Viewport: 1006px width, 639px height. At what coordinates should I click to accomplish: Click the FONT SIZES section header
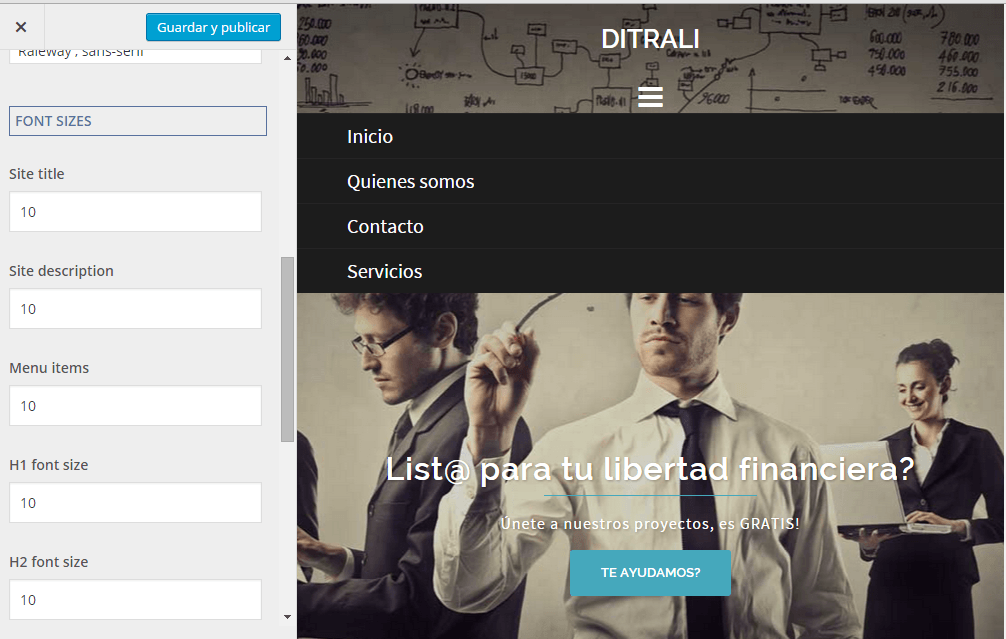click(138, 121)
